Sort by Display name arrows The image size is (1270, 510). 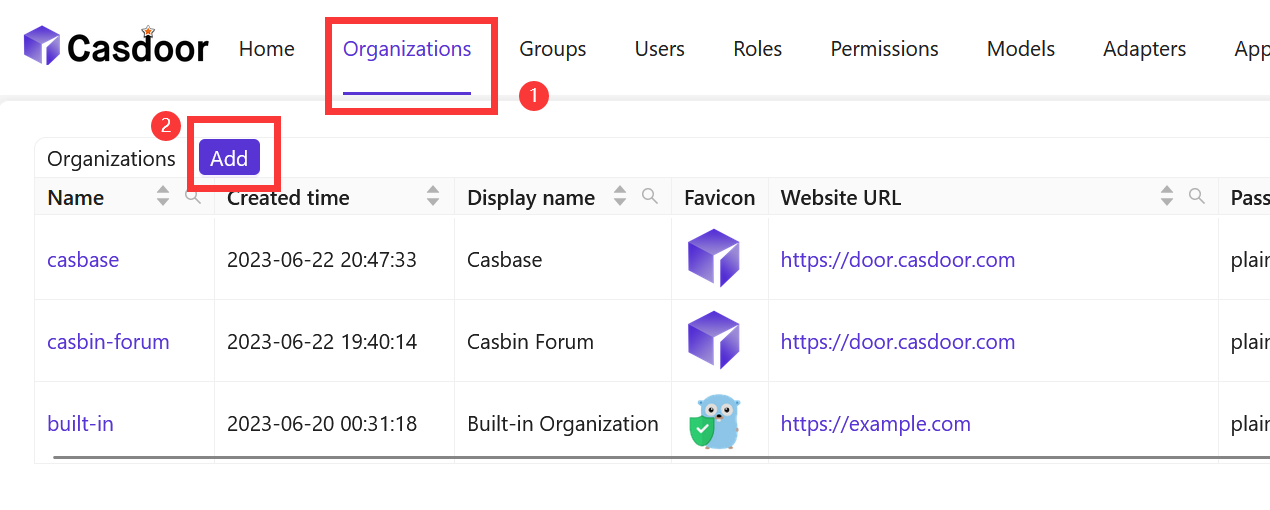point(620,197)
